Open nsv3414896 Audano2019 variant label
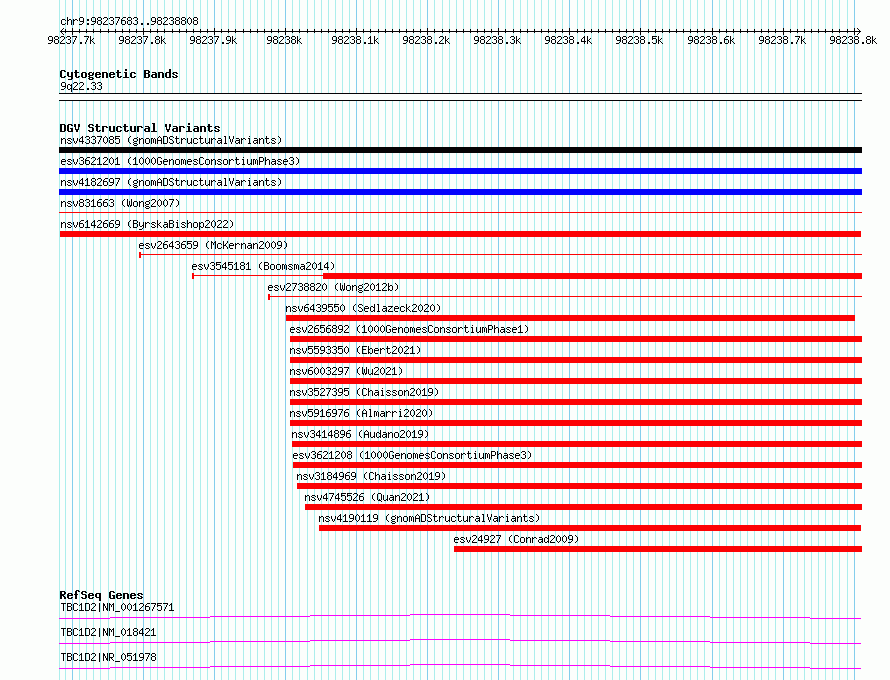 point(360,434)
